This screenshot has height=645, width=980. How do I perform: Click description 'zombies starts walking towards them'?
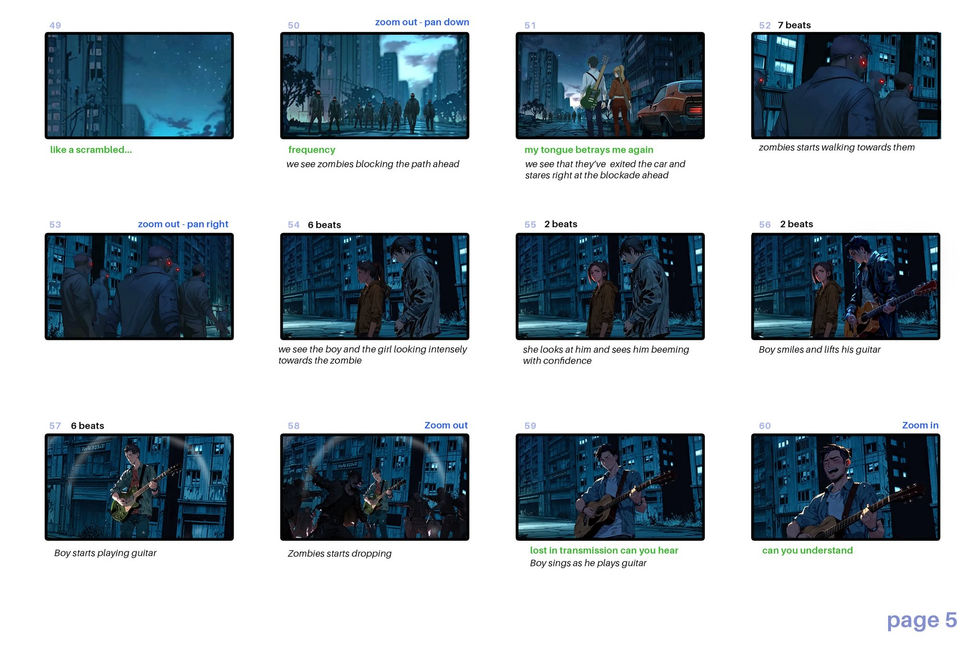[836, 148]
